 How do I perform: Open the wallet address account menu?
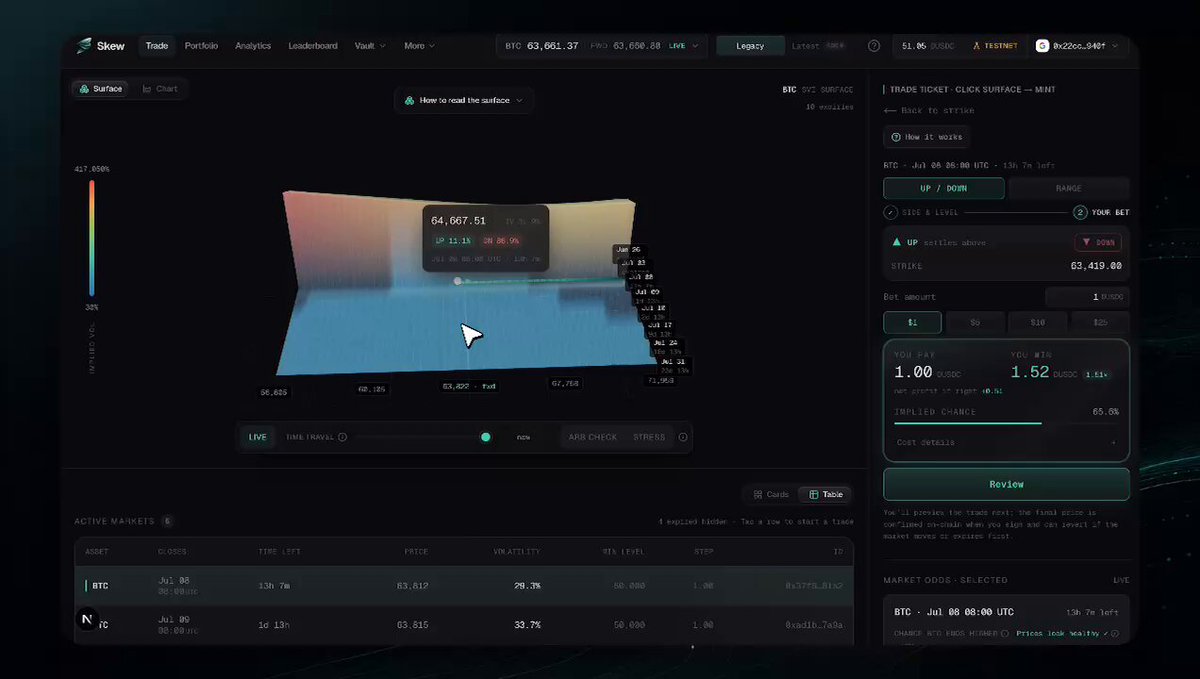tap(1080, 46)
